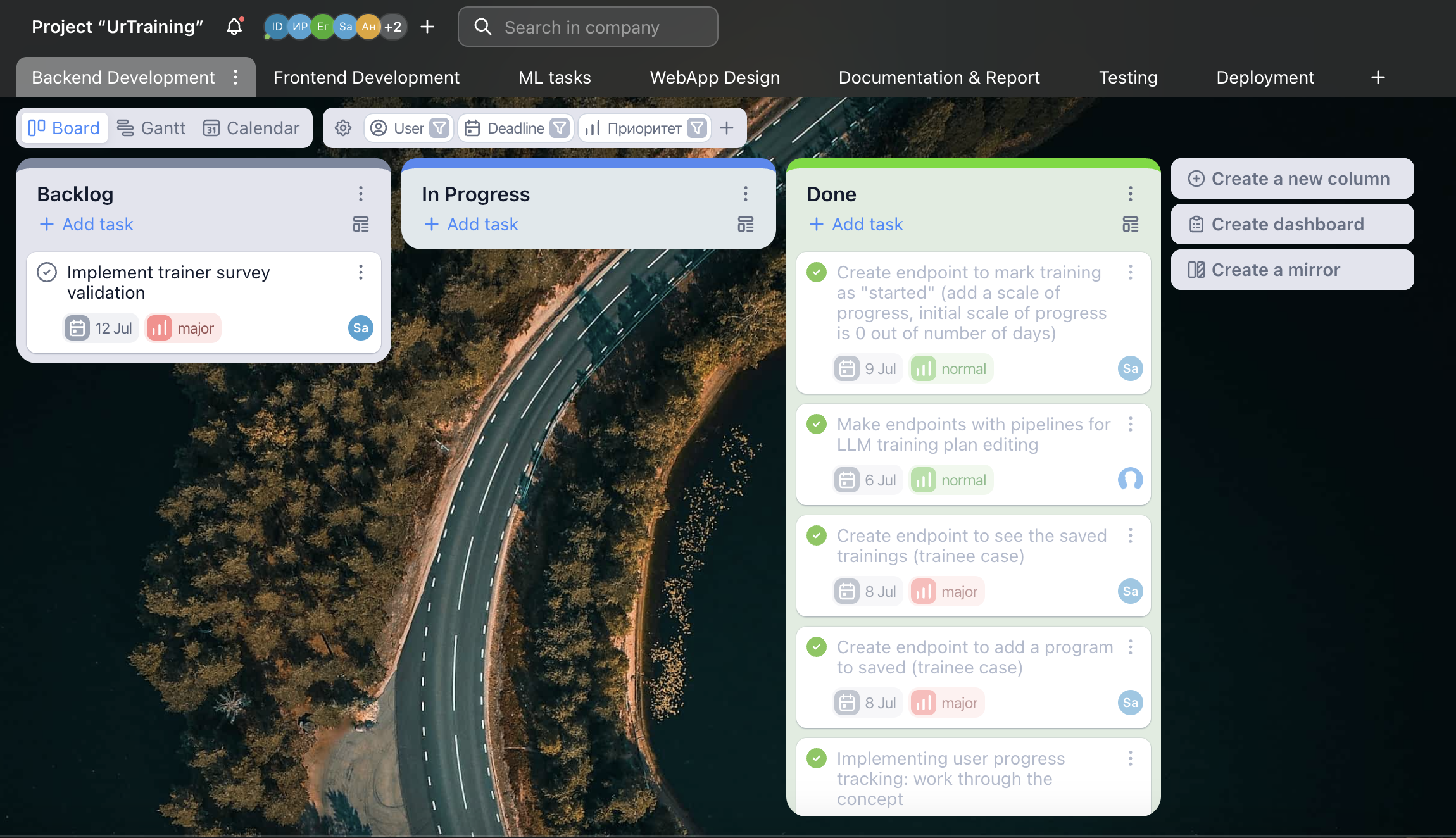Click plus icon to add project member
The height and width of the screenshot is (838, 1456).
(x=427, y=27)
